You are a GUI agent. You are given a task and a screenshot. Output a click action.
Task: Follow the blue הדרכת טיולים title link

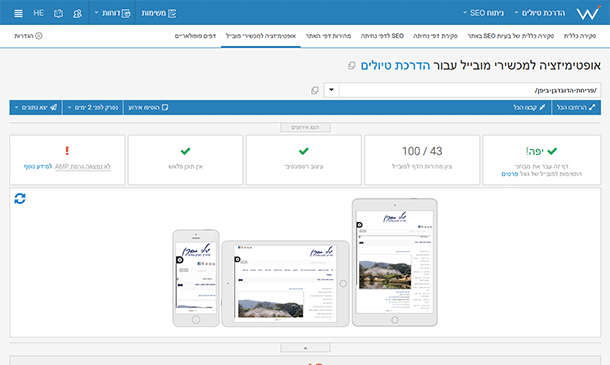click(x=395, y=65)
